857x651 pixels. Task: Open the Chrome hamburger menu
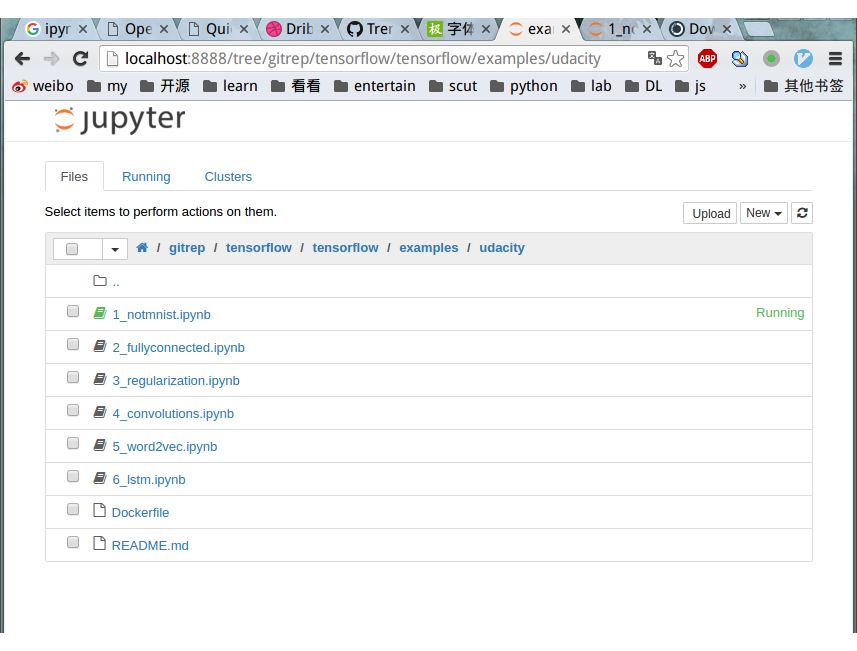tap(835, 58)
